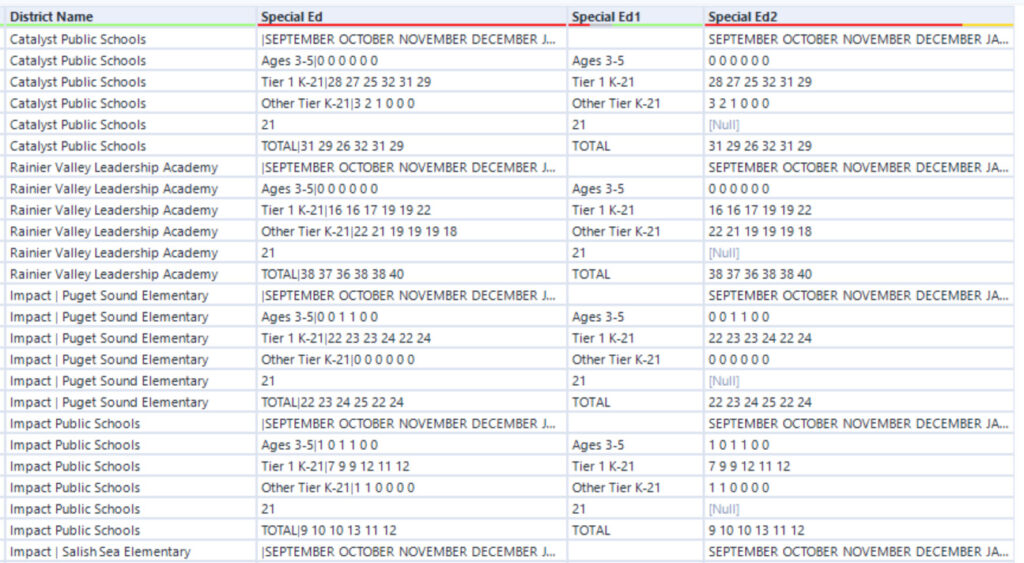Select cell 'Ages 3-5|1 0 1 1 0 0'

tap(411, 445)
